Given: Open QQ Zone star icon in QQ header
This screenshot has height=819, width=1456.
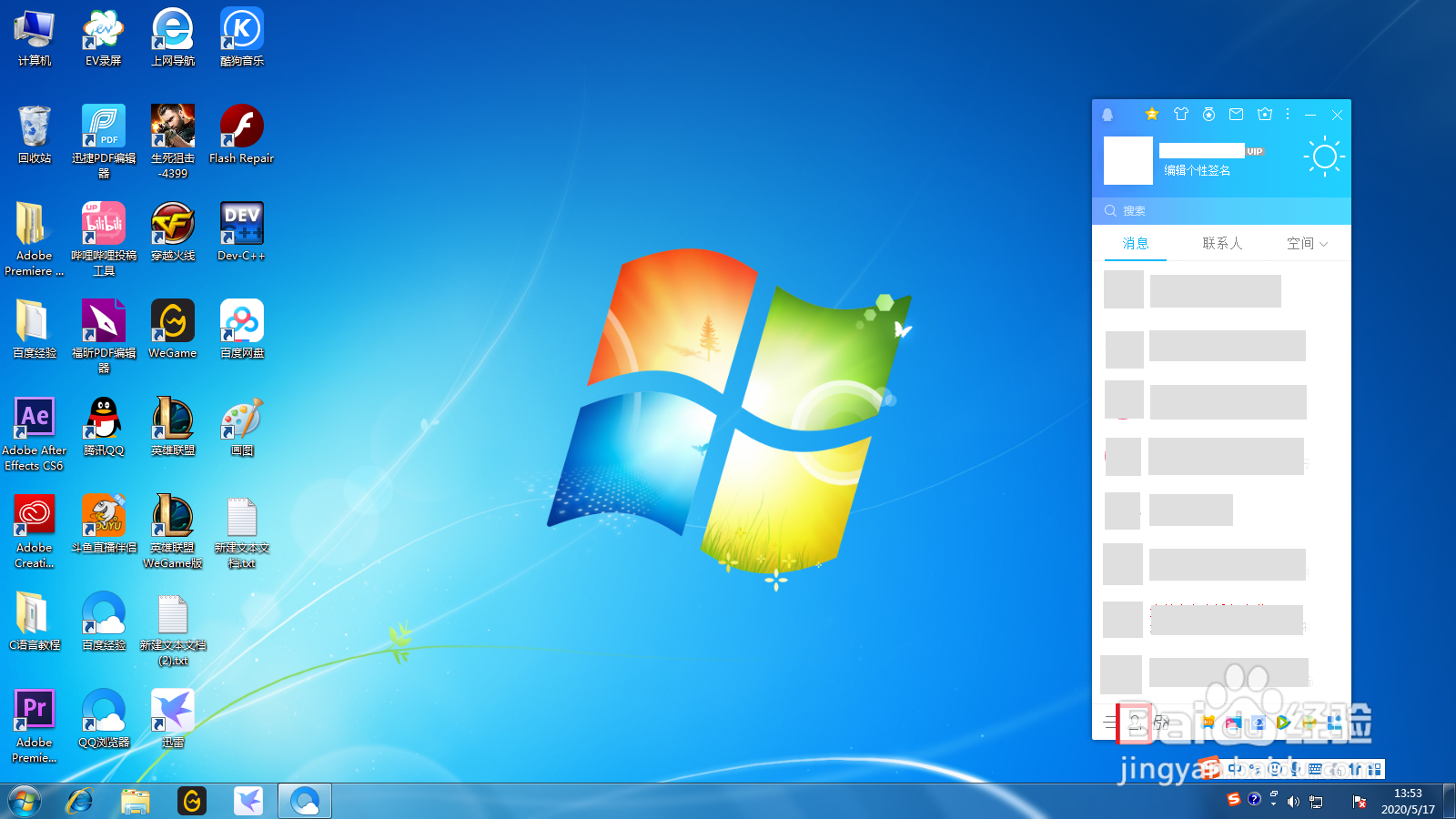Looking at the screenshot, I should tap(1152, 114).
